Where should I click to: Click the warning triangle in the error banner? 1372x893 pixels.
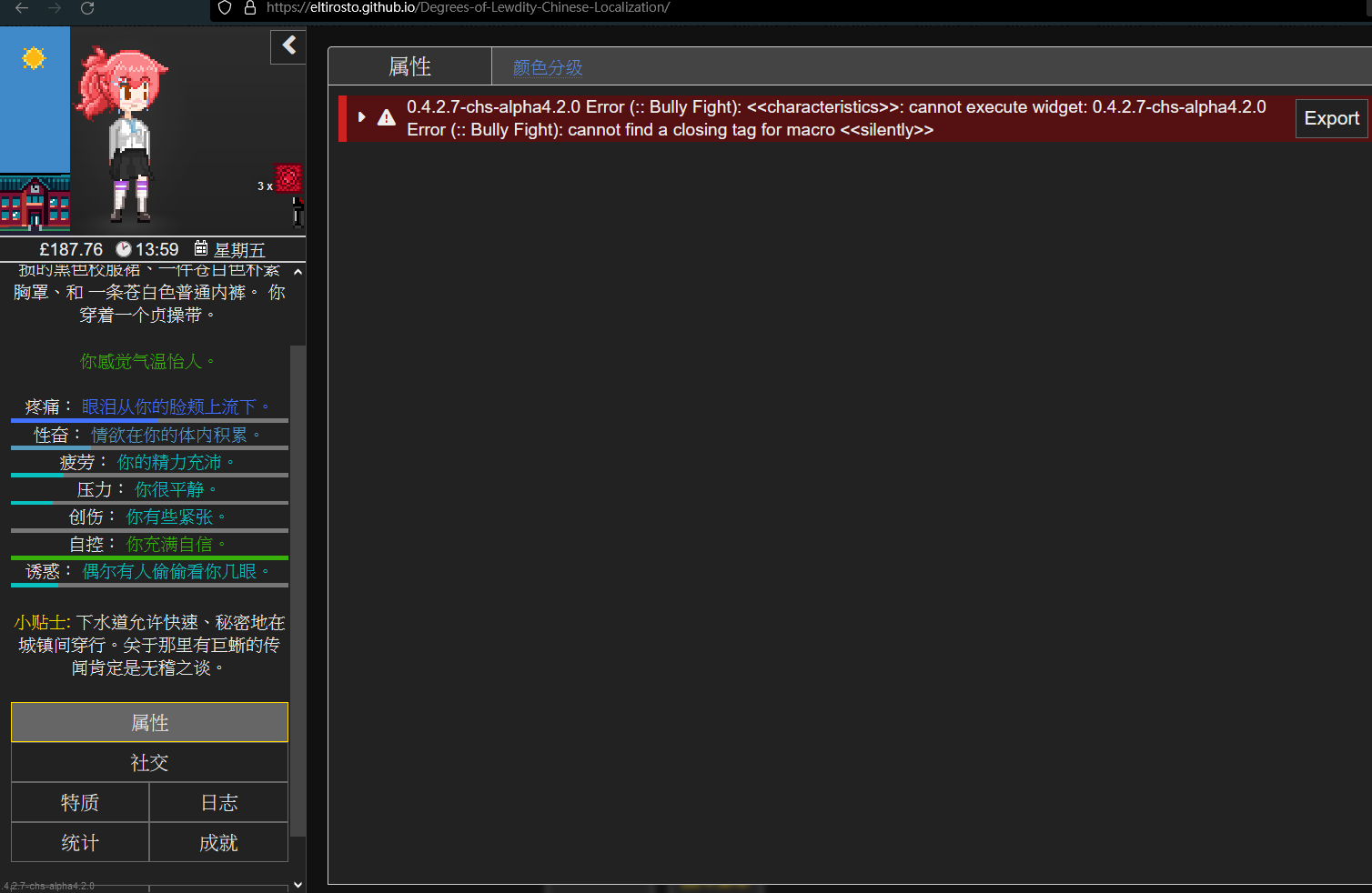click(386, 118)
